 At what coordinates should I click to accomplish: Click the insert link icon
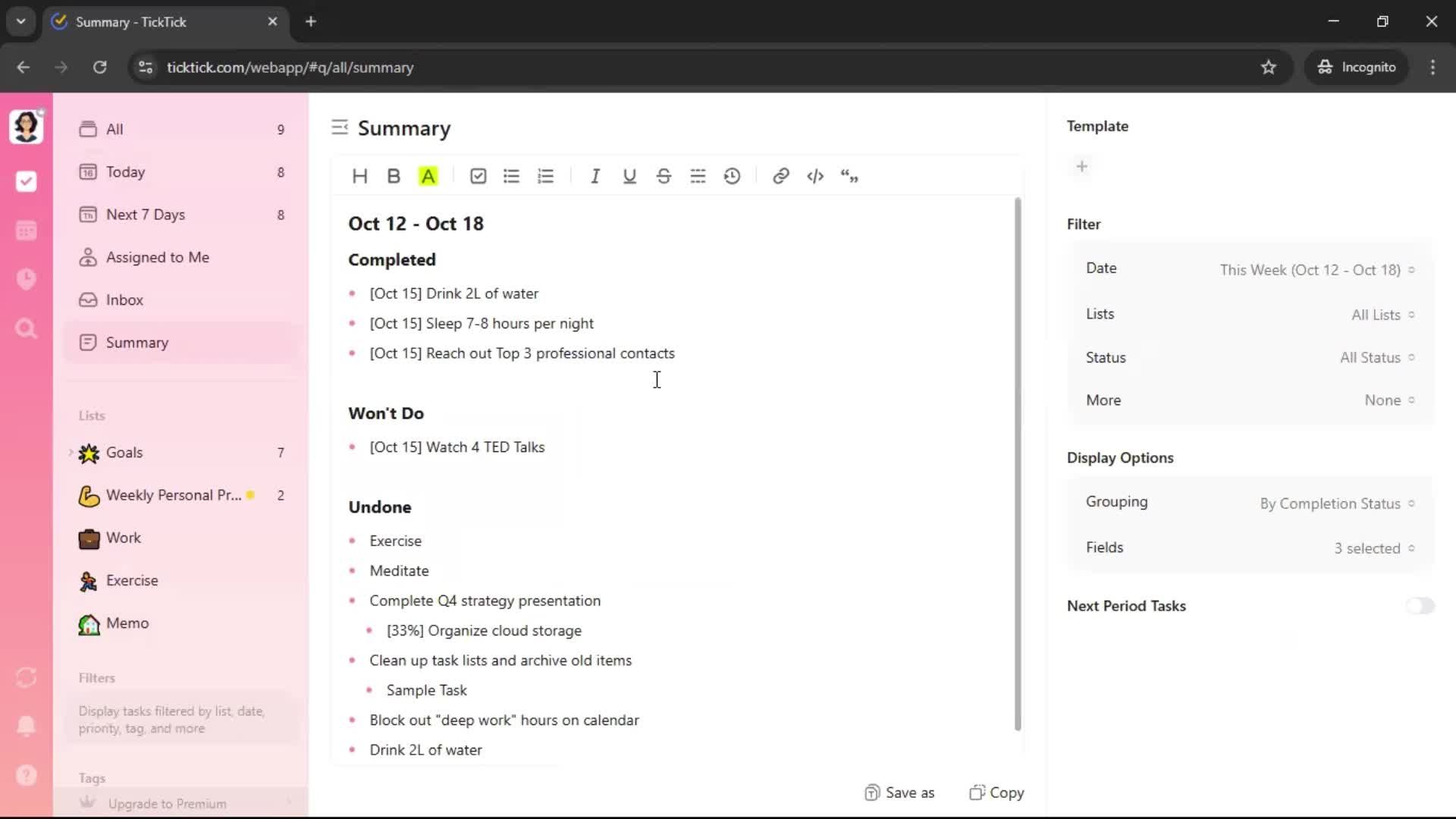pos(780,176)
